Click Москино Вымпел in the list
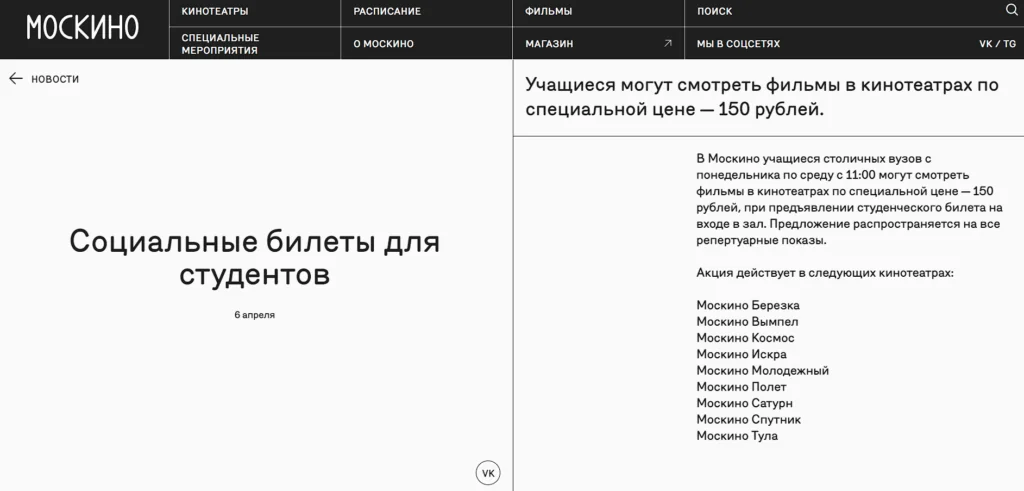1024x491 pixels. coord(747,322)
